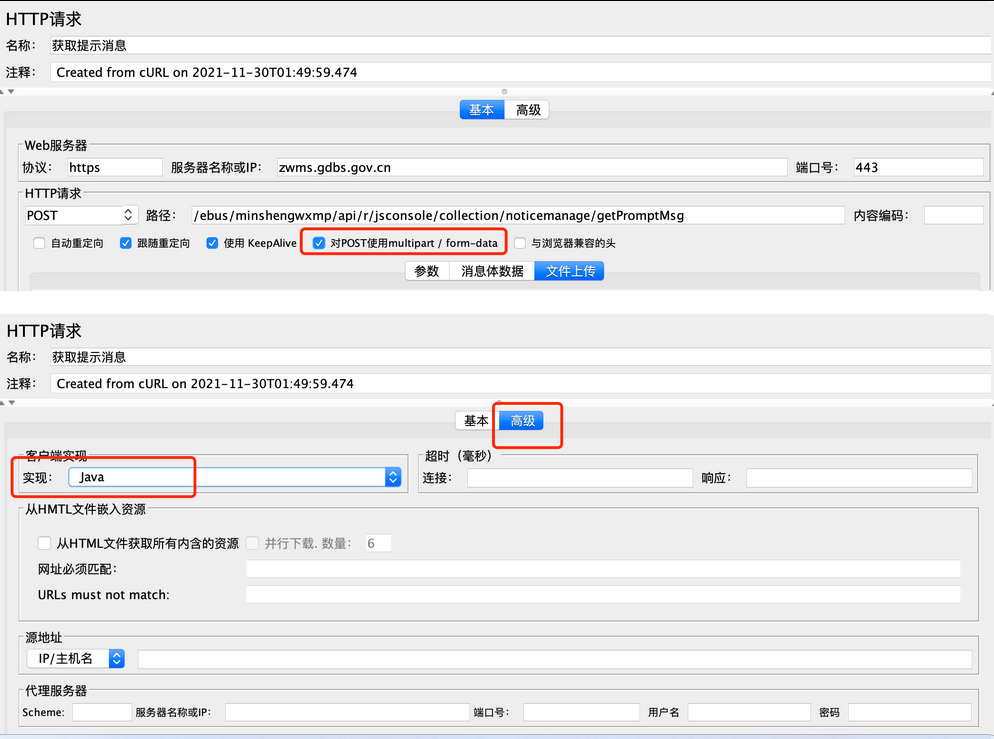Image resolution: width=994 pixels, height=739 pixels.
Task: Click the proxy 用户名 field
Action: (749, 712)
